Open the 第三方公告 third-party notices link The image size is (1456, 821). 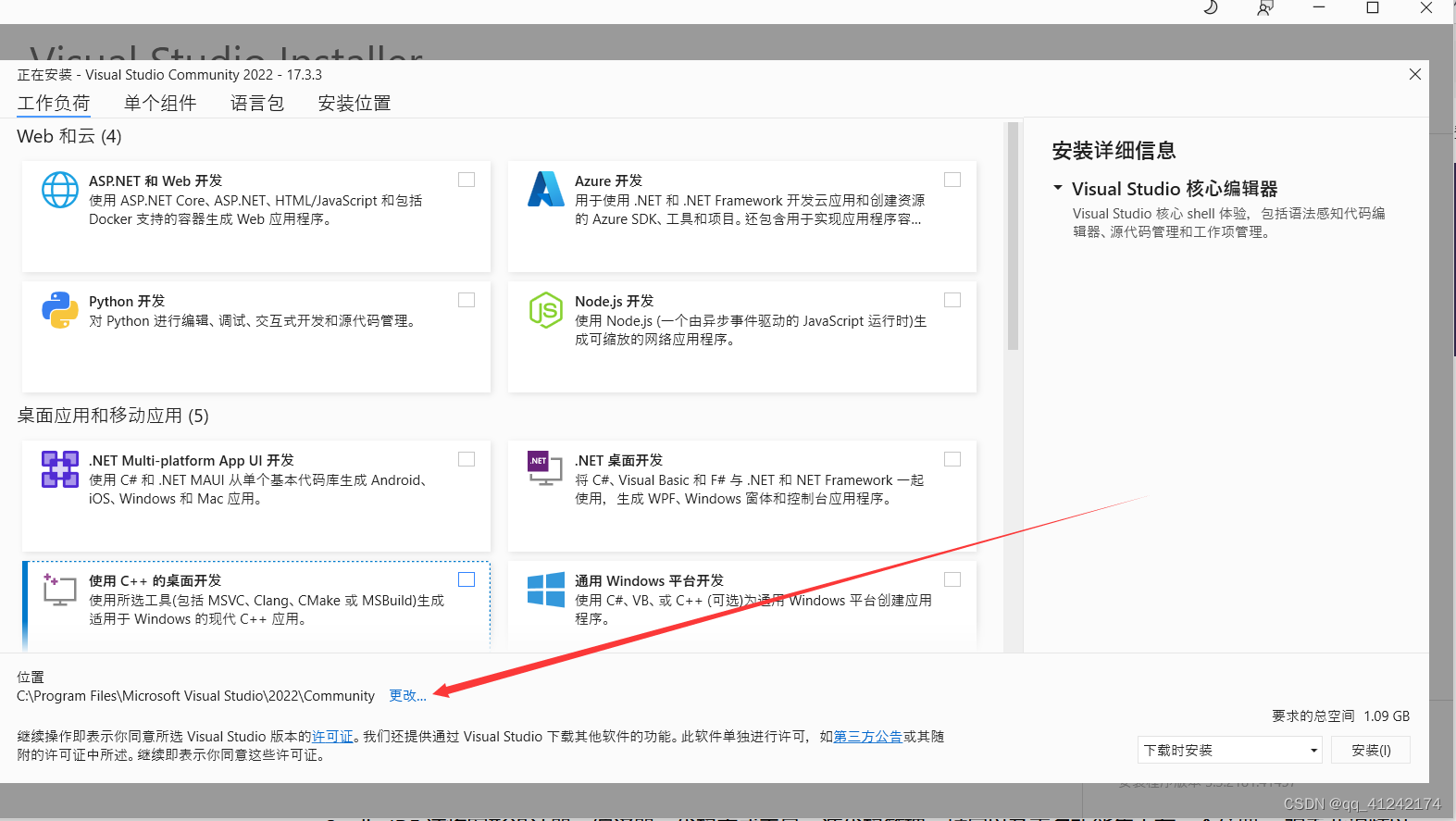click(868, 737)
